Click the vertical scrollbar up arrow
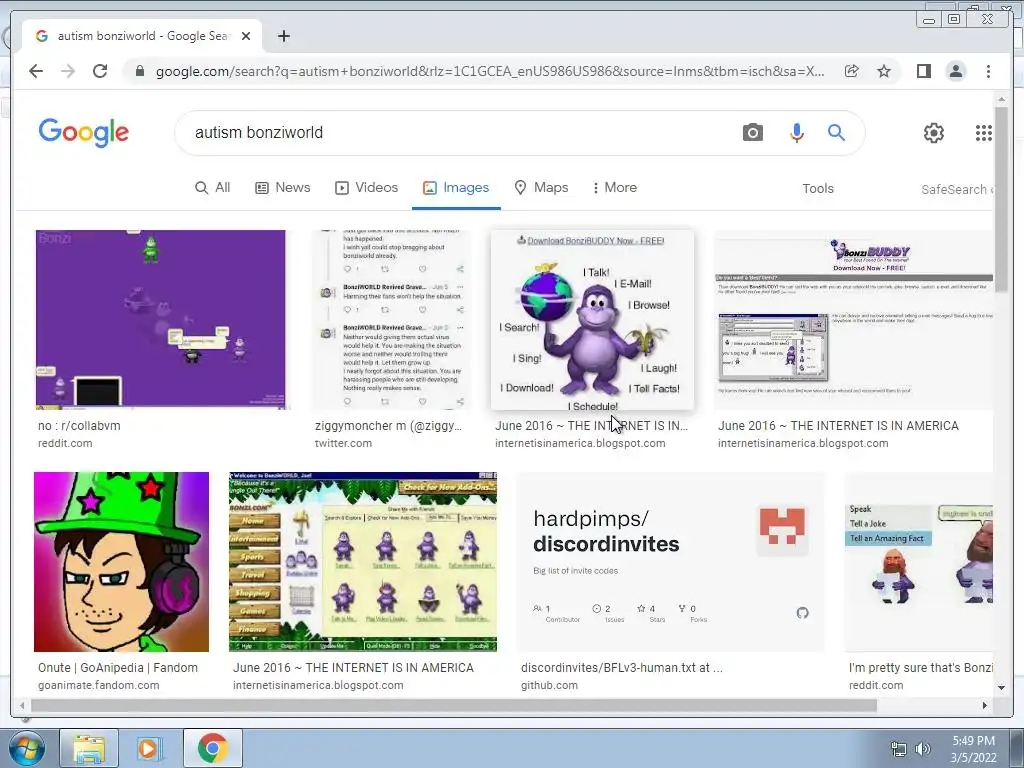This screenshot has width=1024, height=768. [x=1001, y=99]
